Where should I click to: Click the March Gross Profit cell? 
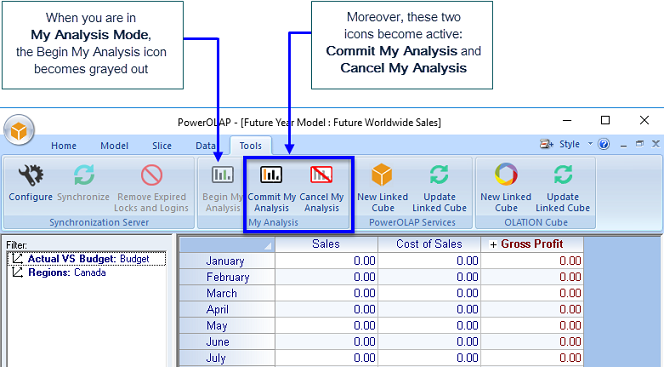pyautogui.click(x=532, y=293)
